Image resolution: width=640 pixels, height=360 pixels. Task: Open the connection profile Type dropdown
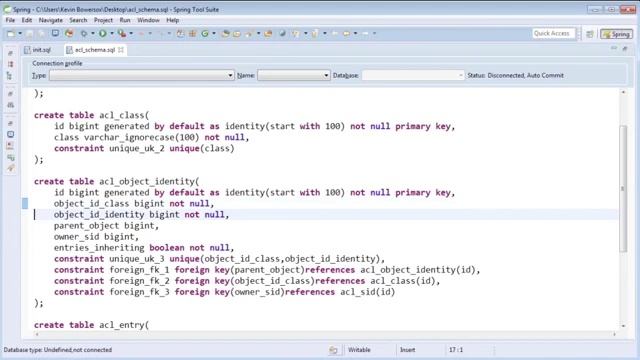click(142, 76)
